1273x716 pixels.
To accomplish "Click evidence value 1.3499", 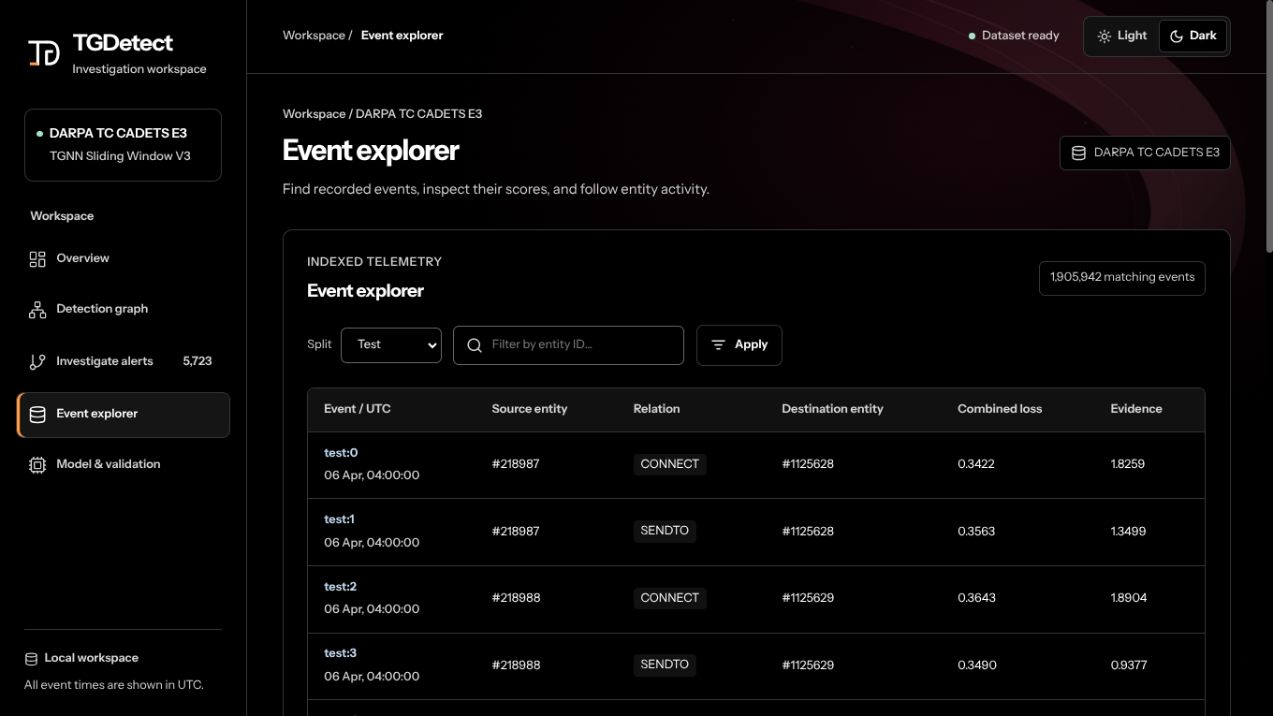I will (1128, 532).
